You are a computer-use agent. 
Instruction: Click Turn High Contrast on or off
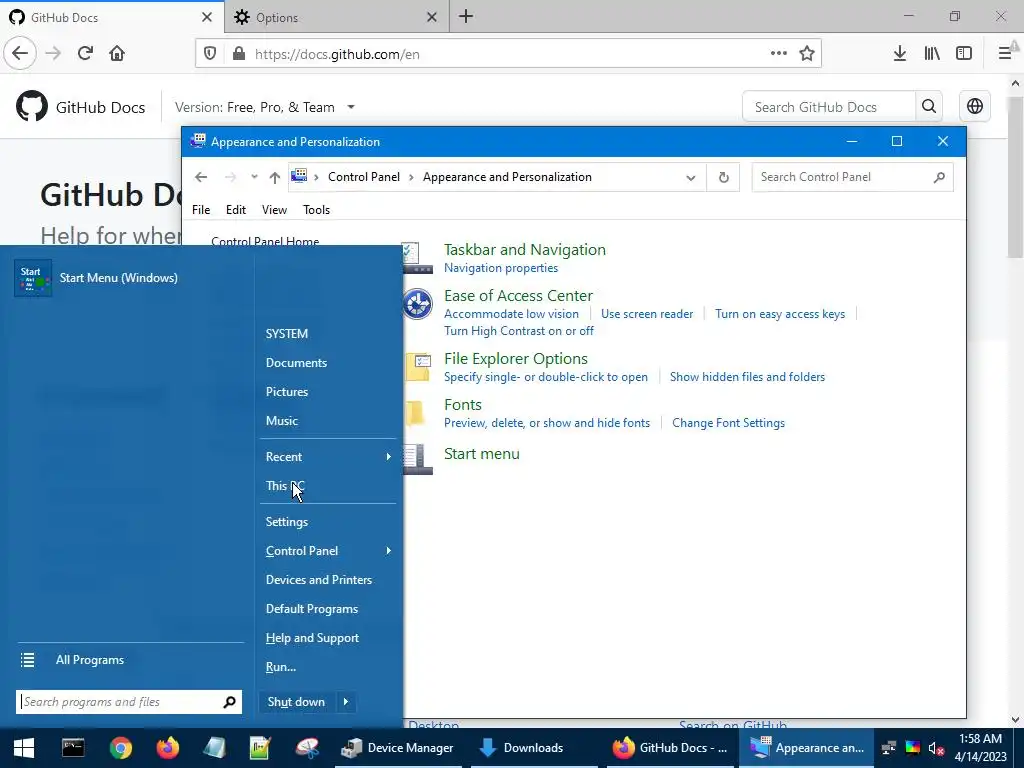(x=519, y=331)
